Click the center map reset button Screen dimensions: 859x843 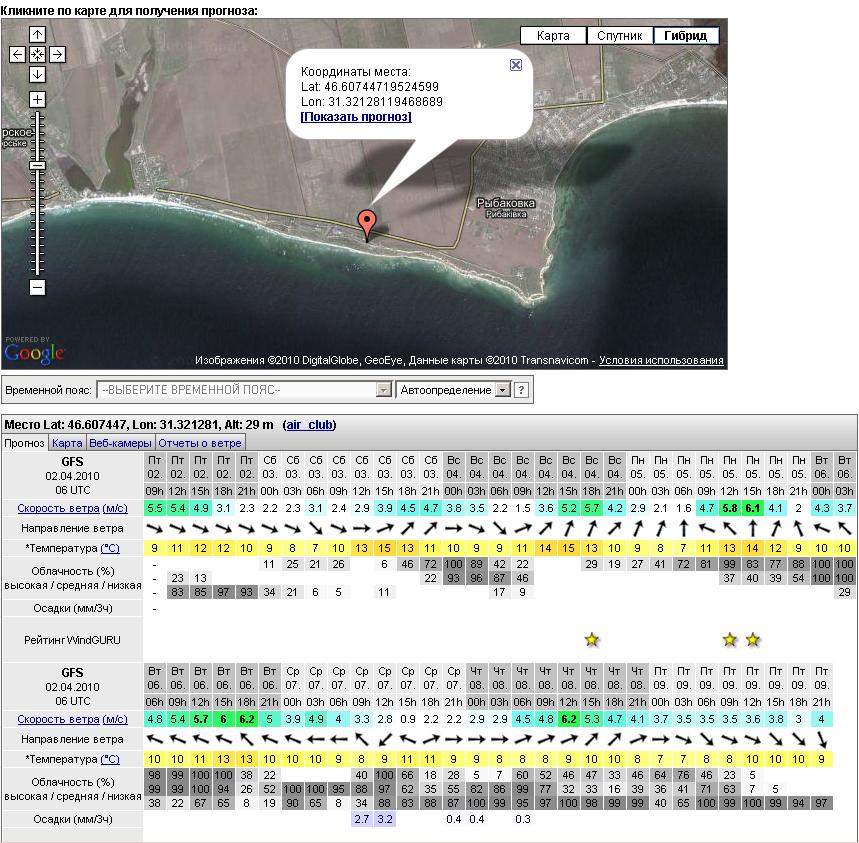37,55
